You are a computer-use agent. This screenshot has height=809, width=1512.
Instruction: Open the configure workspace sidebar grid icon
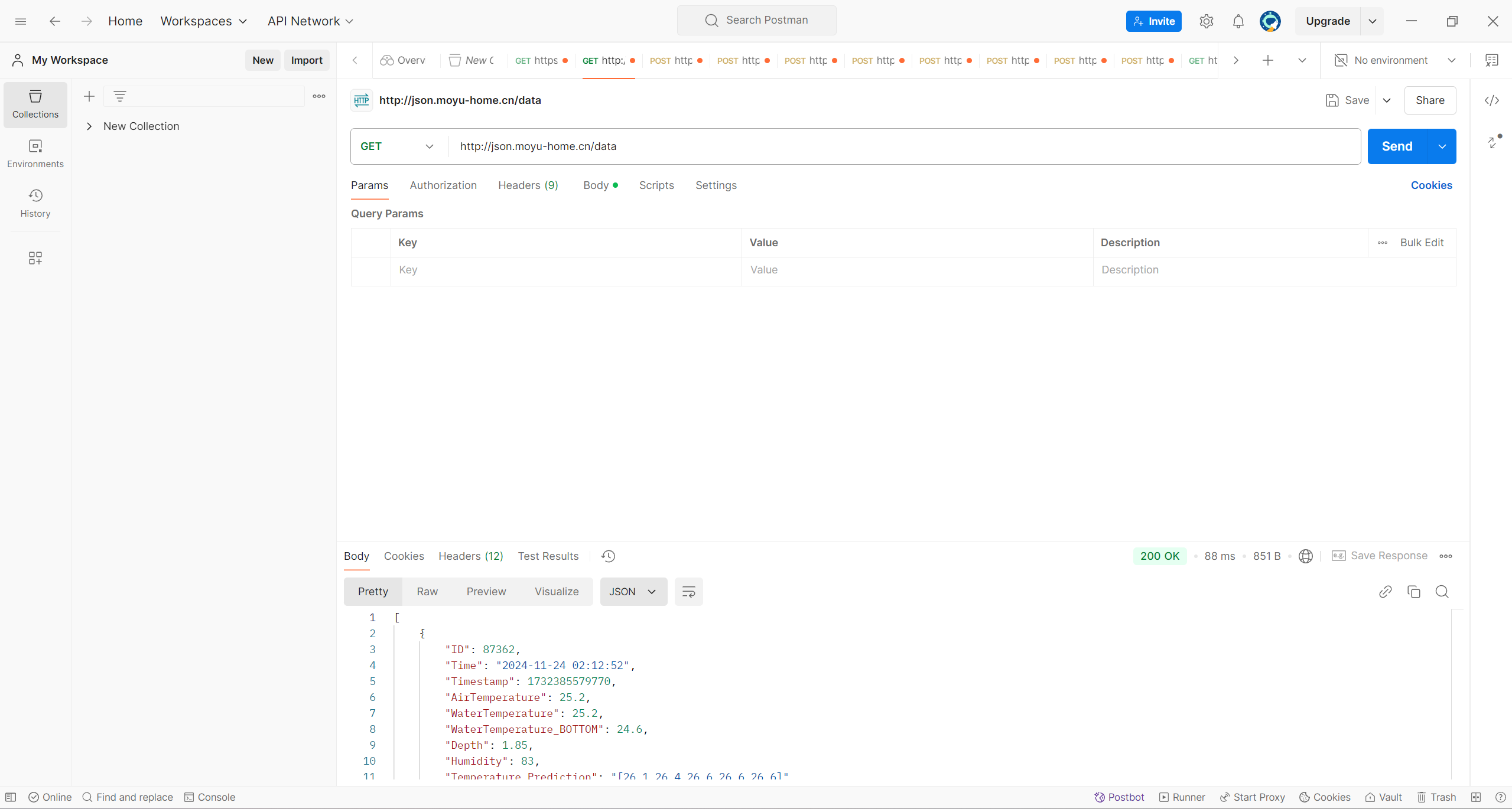pos(35,258)
